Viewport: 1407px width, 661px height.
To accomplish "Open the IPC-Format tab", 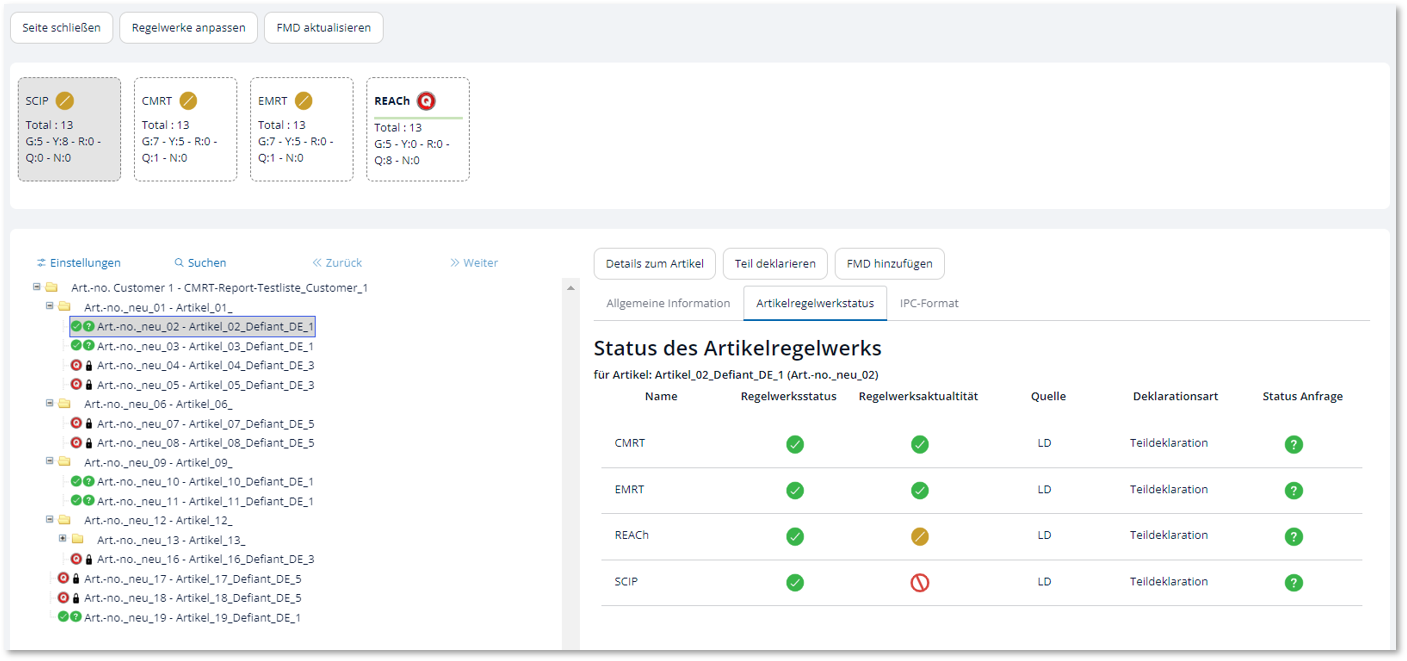I will tap(929, 303).
